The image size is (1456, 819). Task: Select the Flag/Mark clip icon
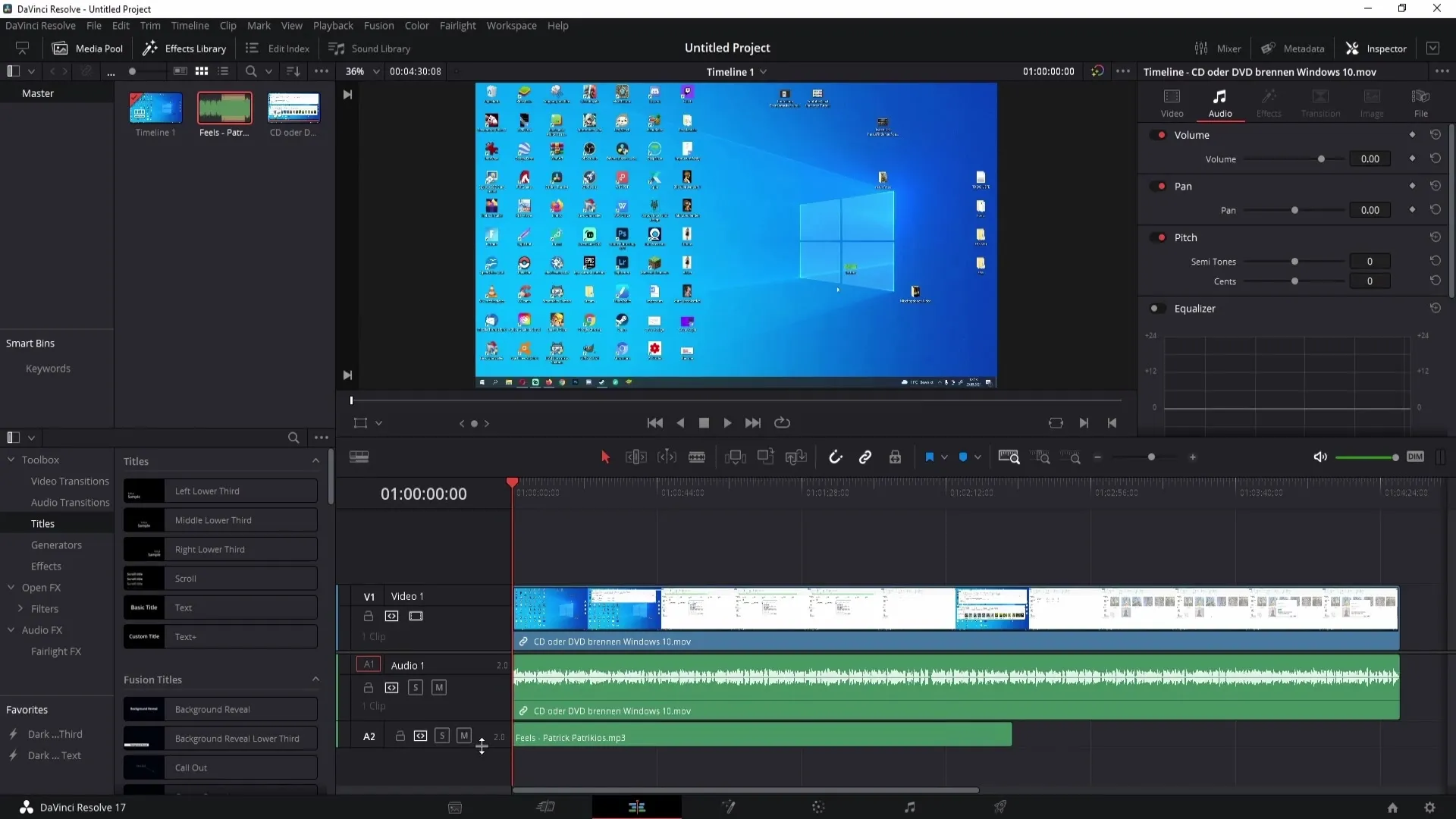928,457
